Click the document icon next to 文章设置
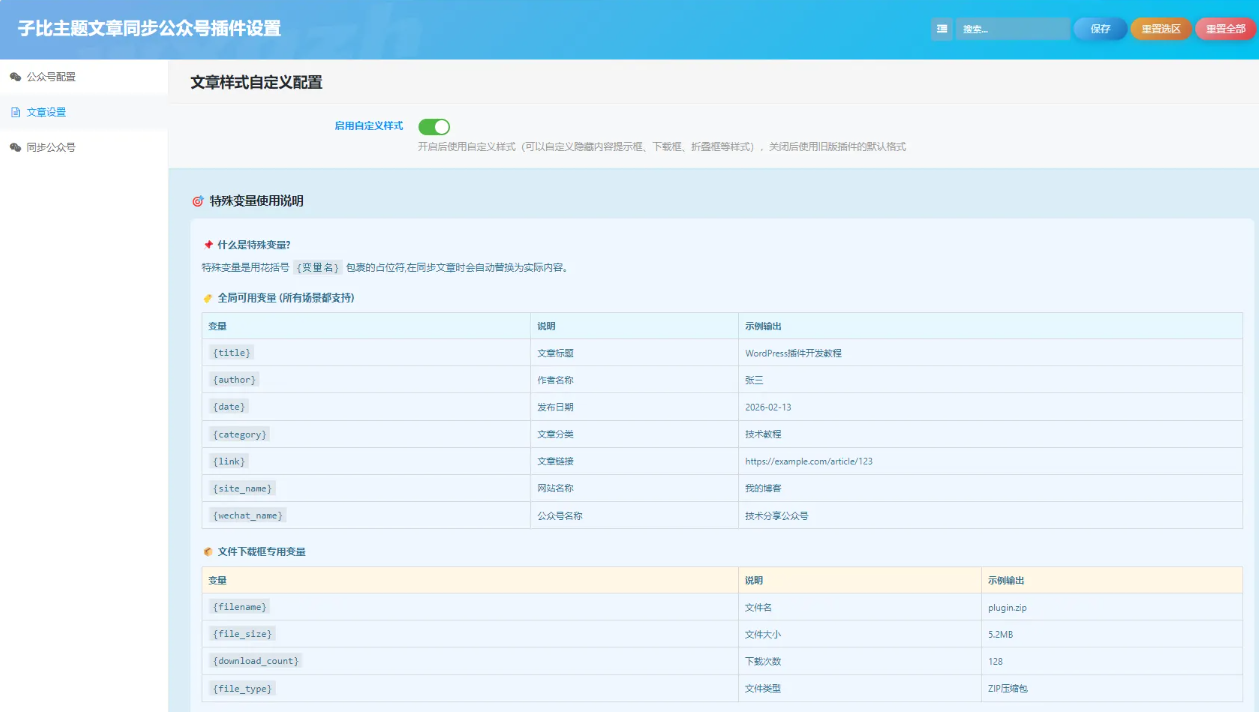 (15, 112)
